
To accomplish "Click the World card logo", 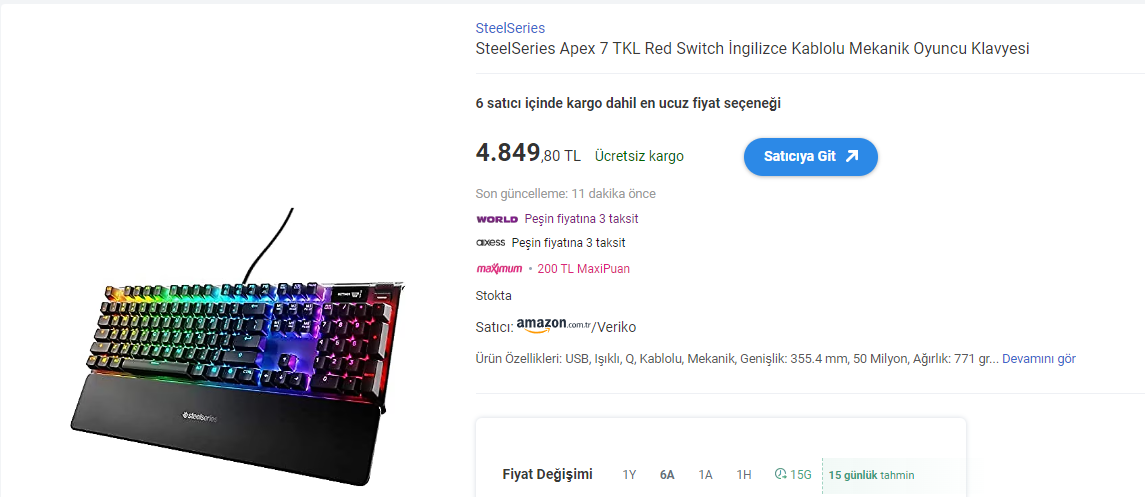I will click(x=497, y=219).
